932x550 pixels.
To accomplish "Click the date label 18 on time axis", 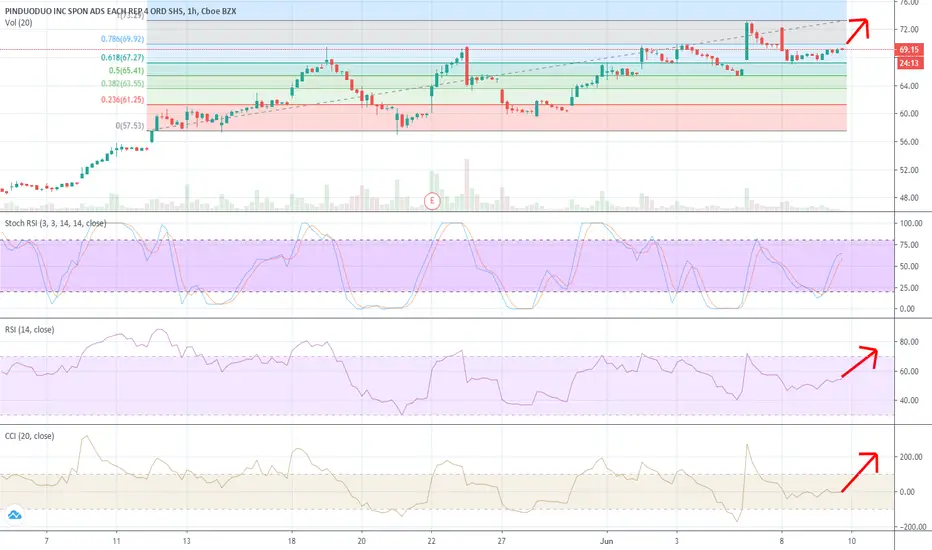I will pos(292,541).
